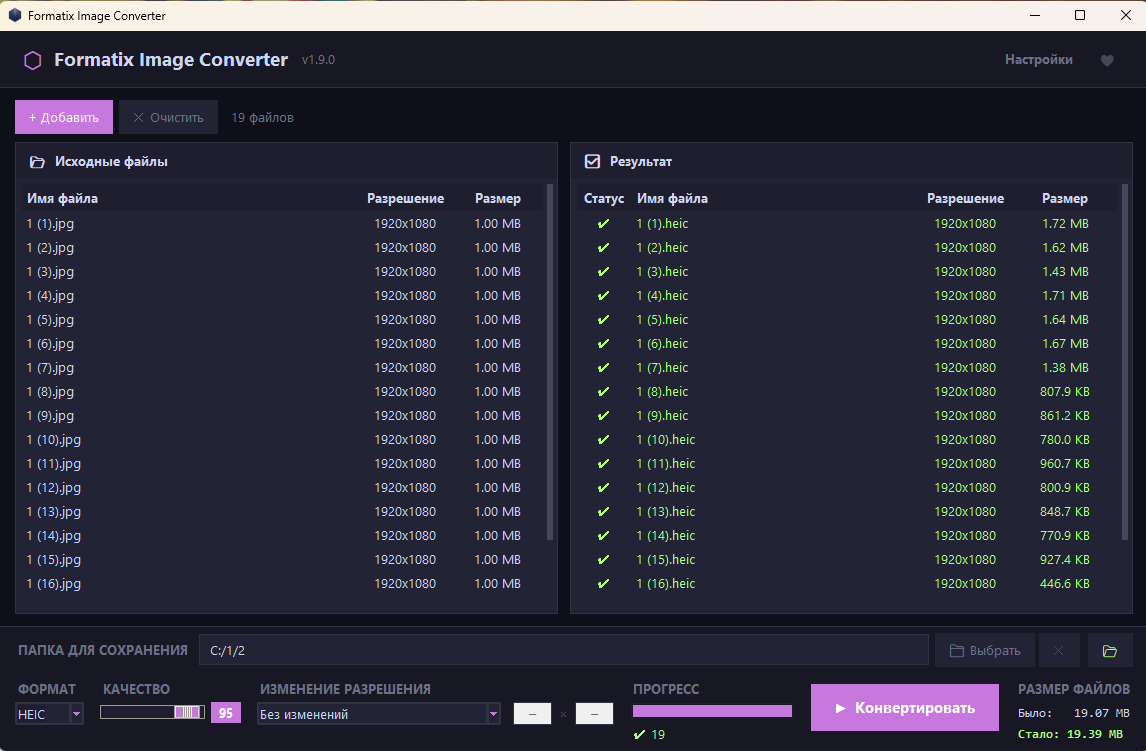Select source file 1 (14).jpg

[284, 535]
